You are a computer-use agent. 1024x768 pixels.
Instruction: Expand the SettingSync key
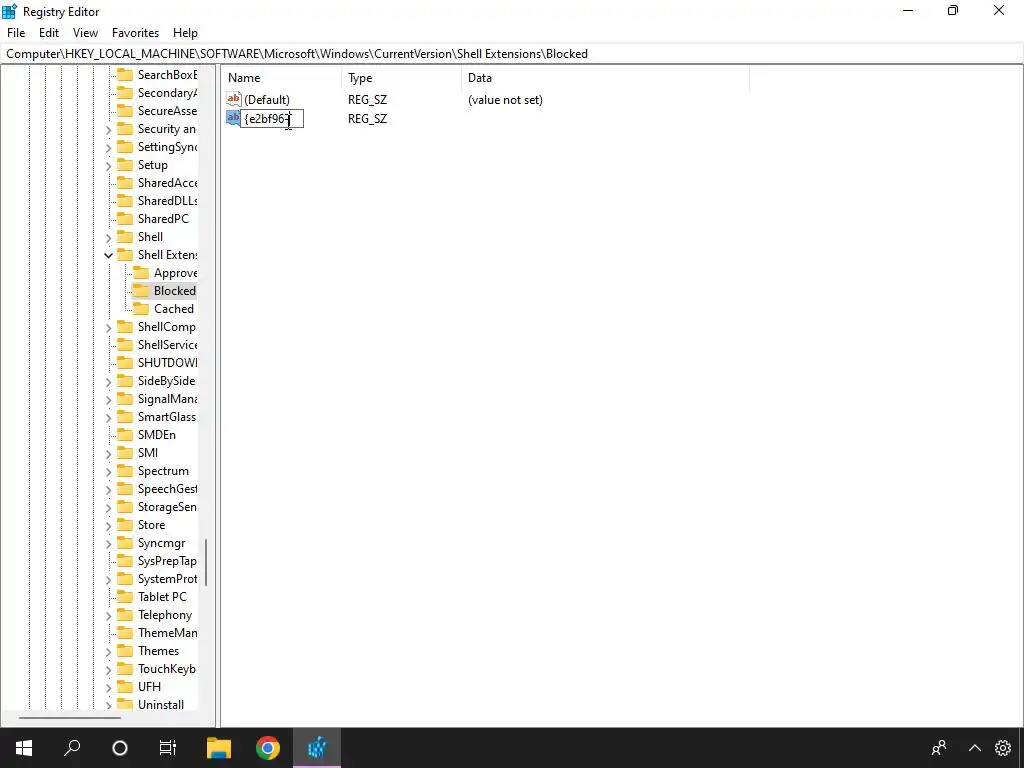pyautogui.click(x=108, y=148)
